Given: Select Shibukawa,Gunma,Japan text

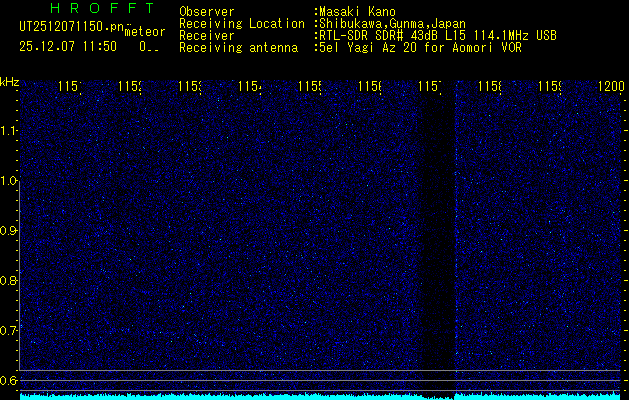Looking at the screenshot, I should pyautogui.click(x=392, y=24).
